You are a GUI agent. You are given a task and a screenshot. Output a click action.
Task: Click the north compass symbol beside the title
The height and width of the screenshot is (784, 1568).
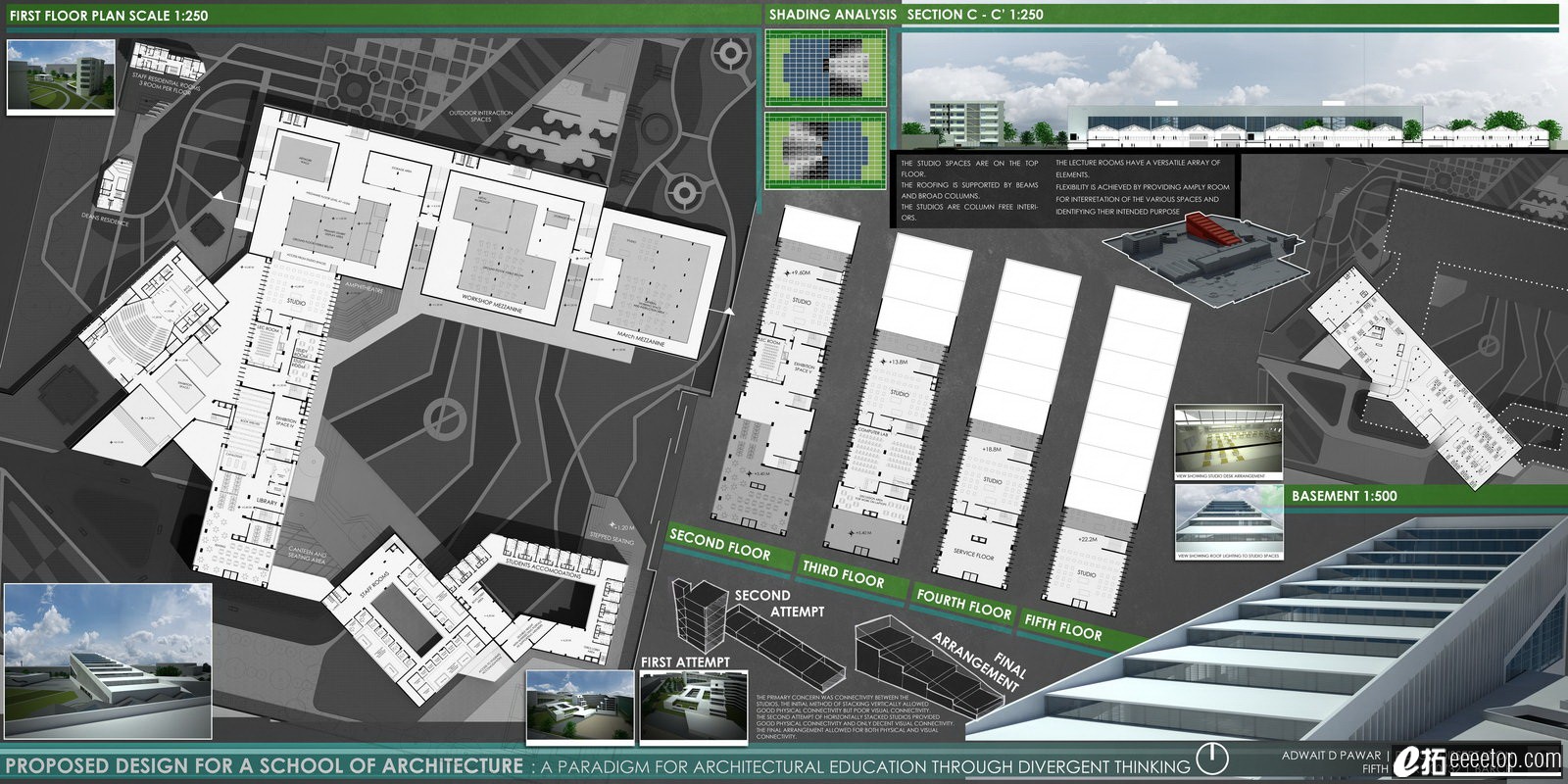pyautogui.click(x=1213, y=758)
